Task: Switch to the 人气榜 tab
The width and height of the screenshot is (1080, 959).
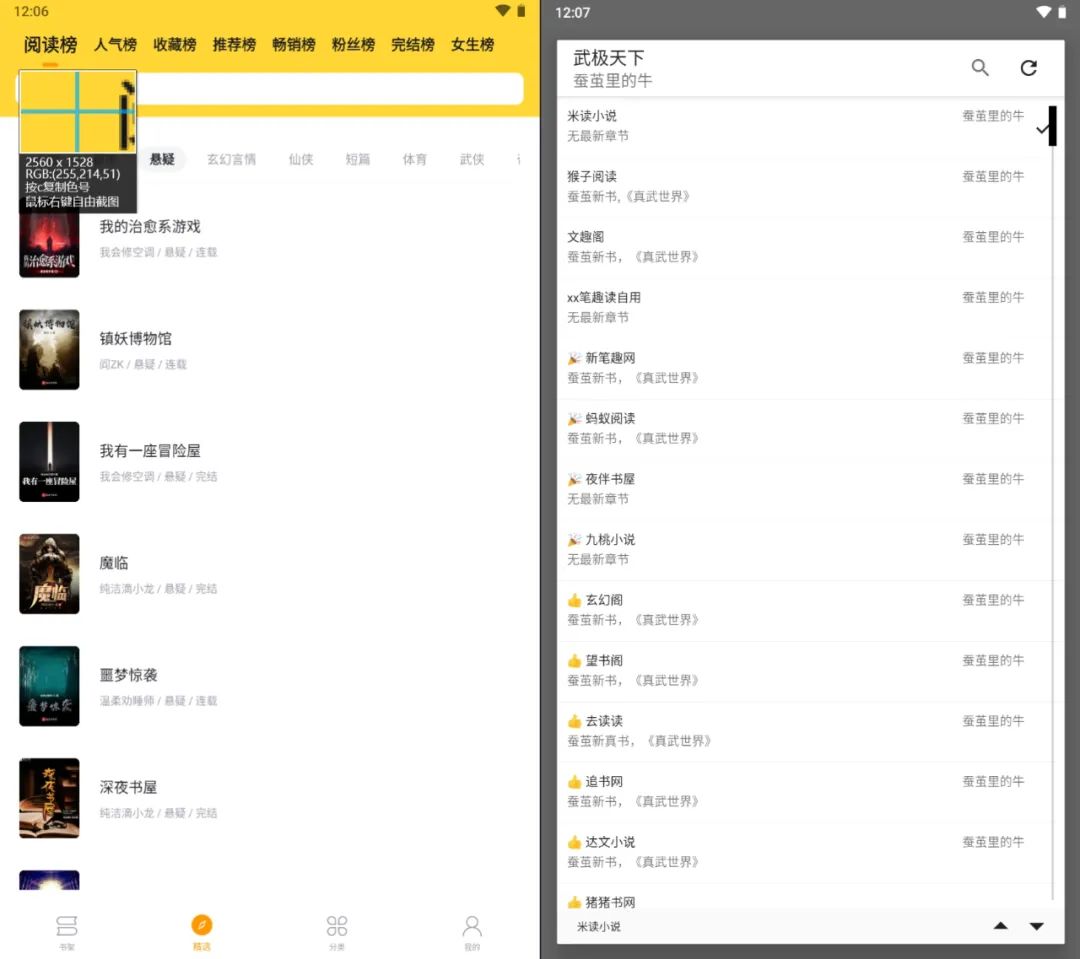Action: tap(115, 45)
